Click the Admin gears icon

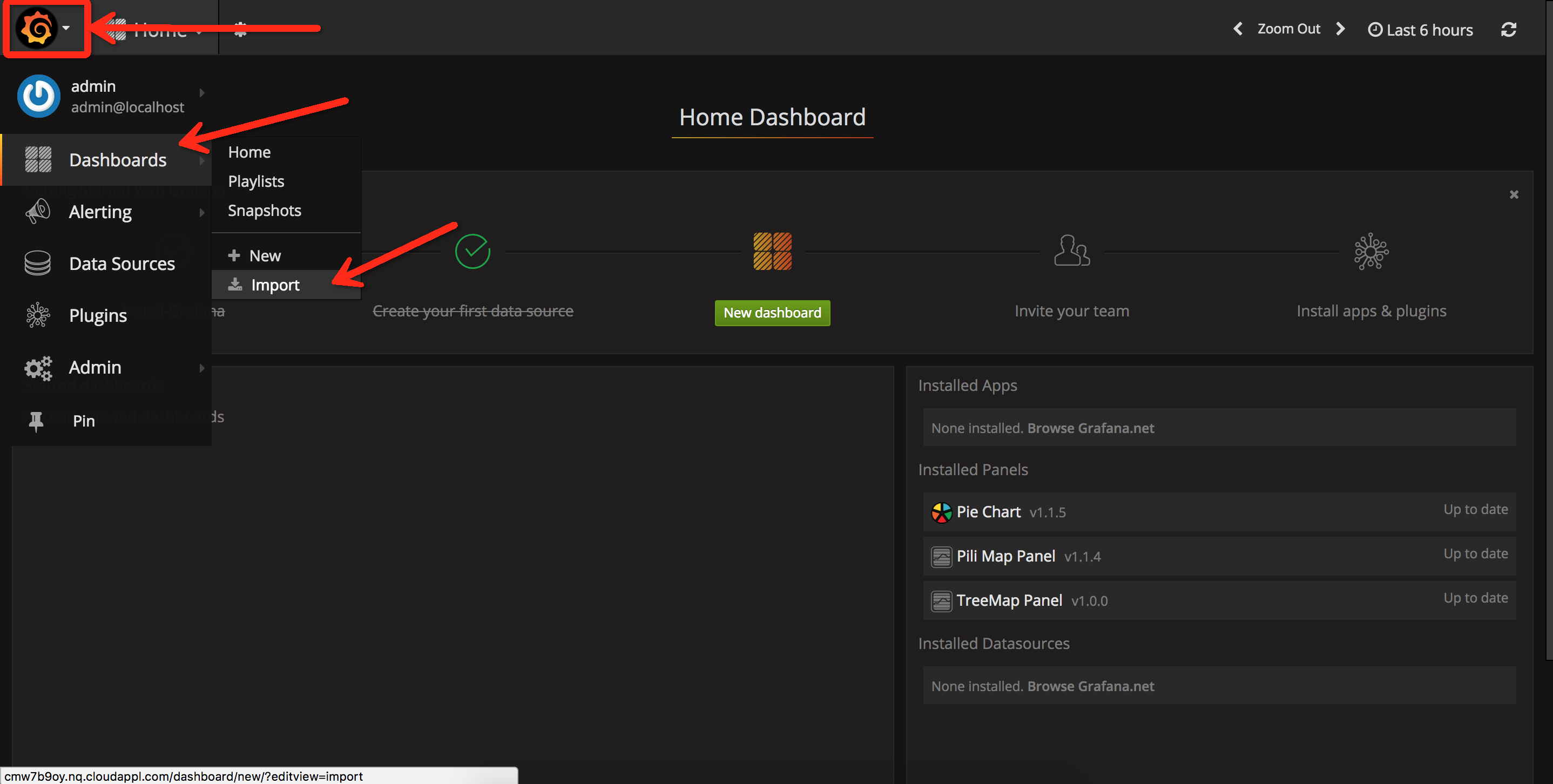coord(38,368)
